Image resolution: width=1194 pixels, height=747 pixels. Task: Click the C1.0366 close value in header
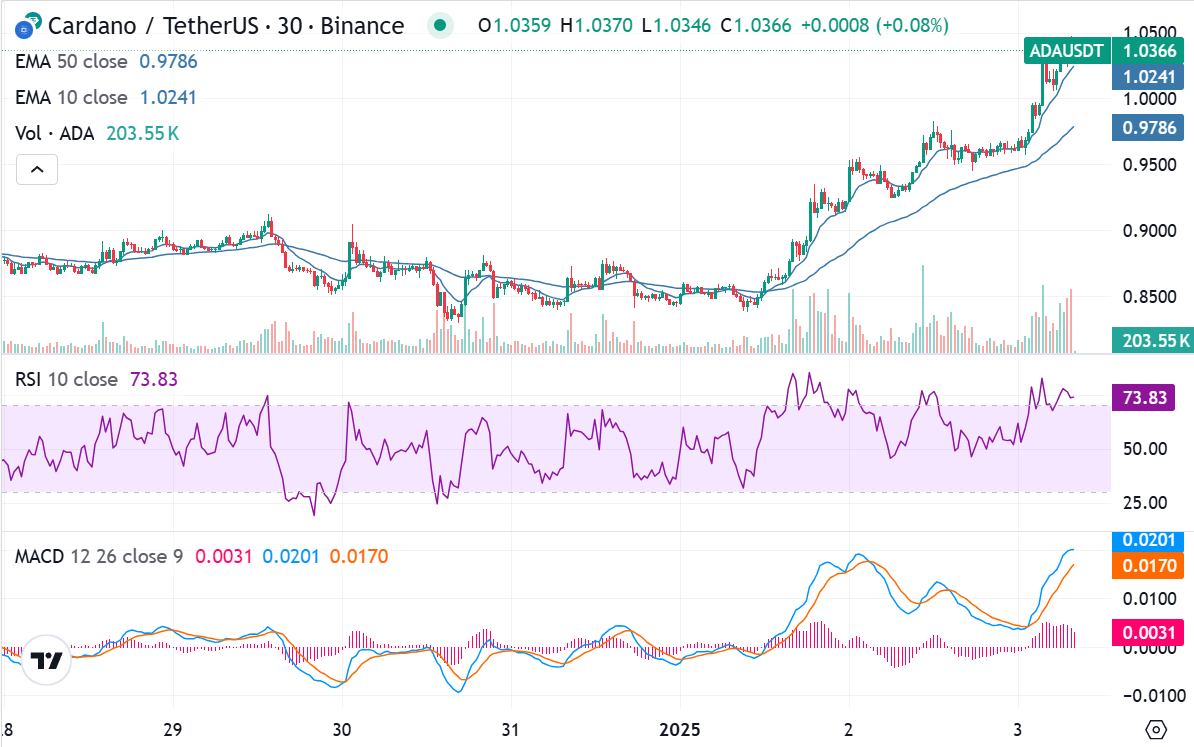[756, 26]
